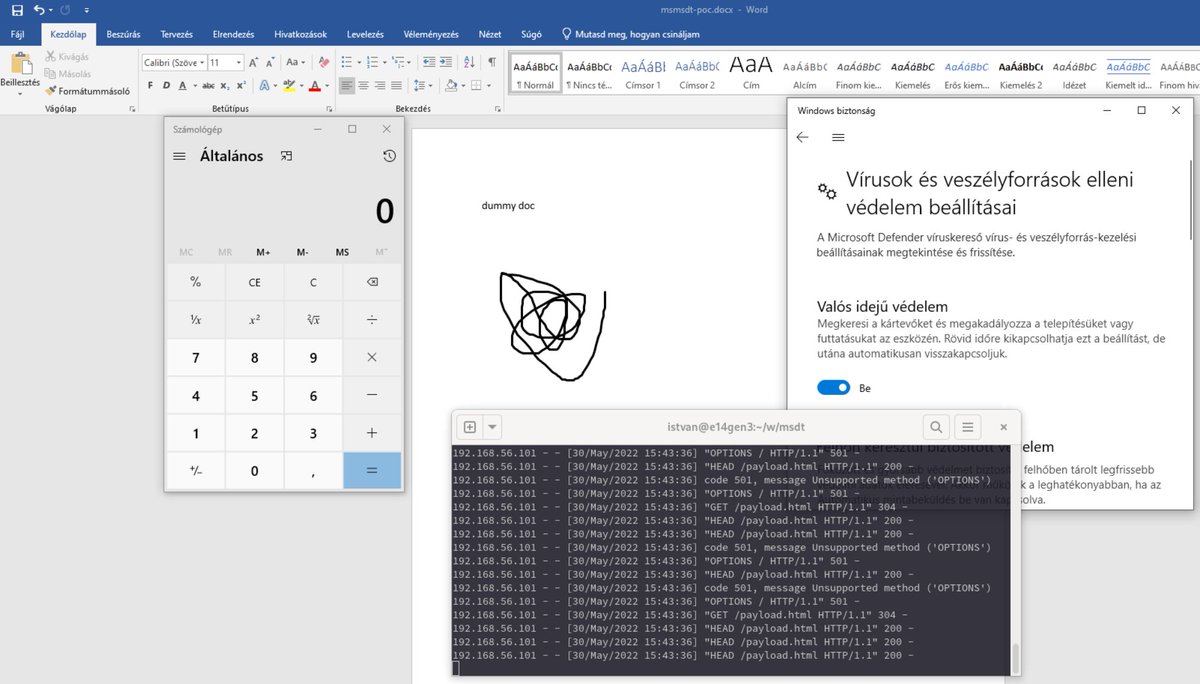
Task: Disable Valós idejű védelem protection
Action: coord(833,387)
